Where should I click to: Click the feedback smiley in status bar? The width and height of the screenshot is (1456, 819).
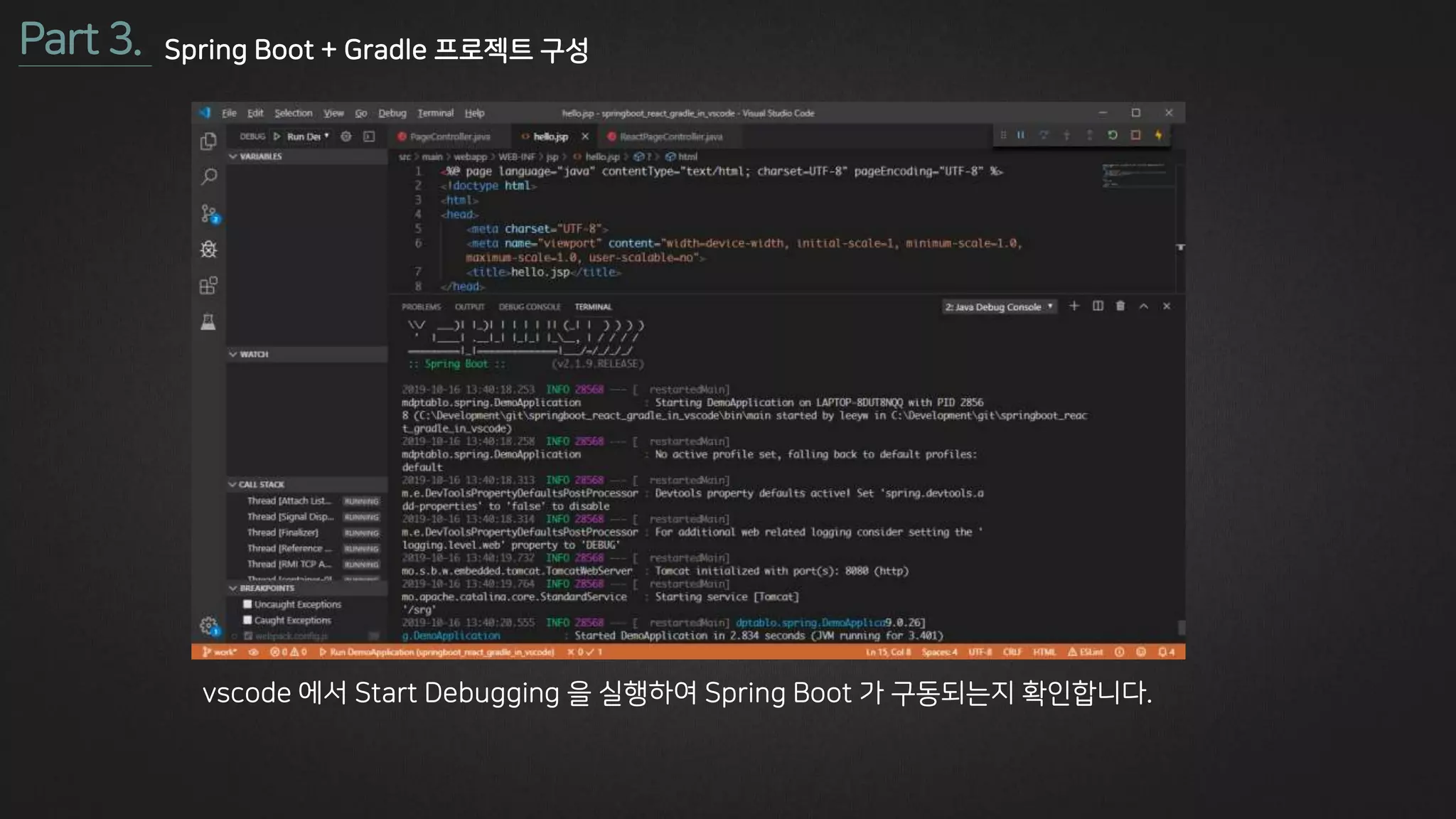point(1141,651)
